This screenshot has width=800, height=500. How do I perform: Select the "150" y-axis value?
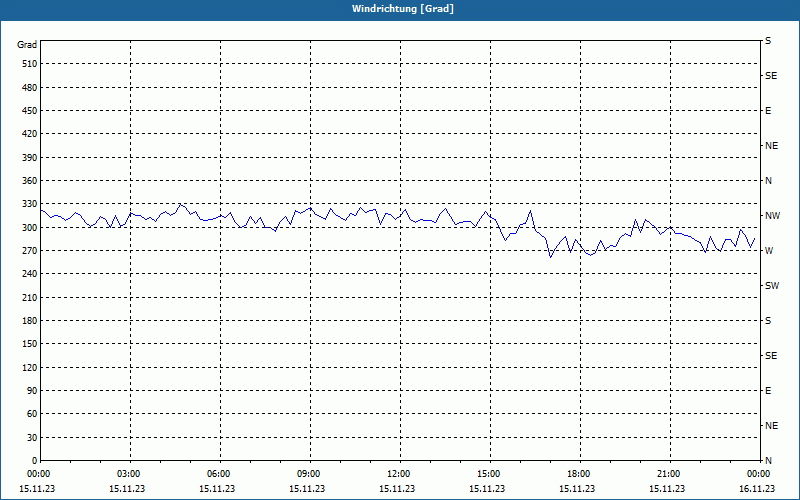(x=30, y=344)
